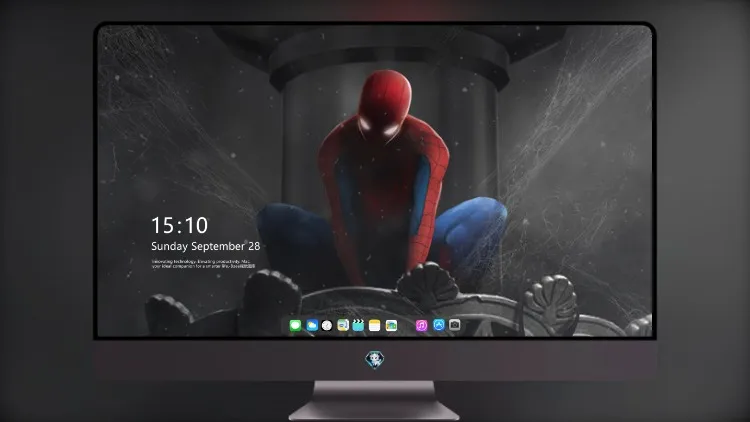Screen dimensions: 750x422
Task: Open the Photos gallery icon in dock
Action: [391, 325]
